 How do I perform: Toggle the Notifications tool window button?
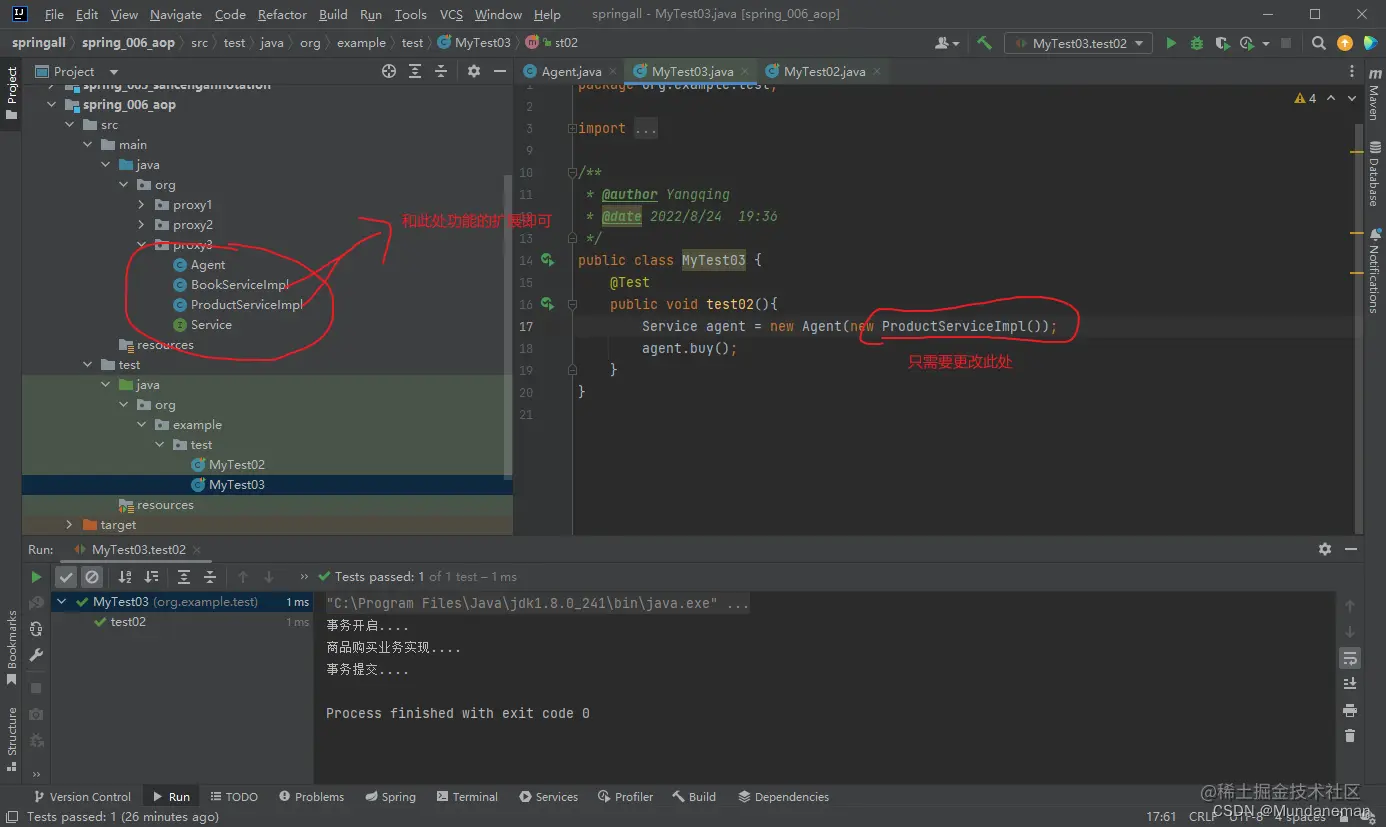click(x=1374, y=271)
